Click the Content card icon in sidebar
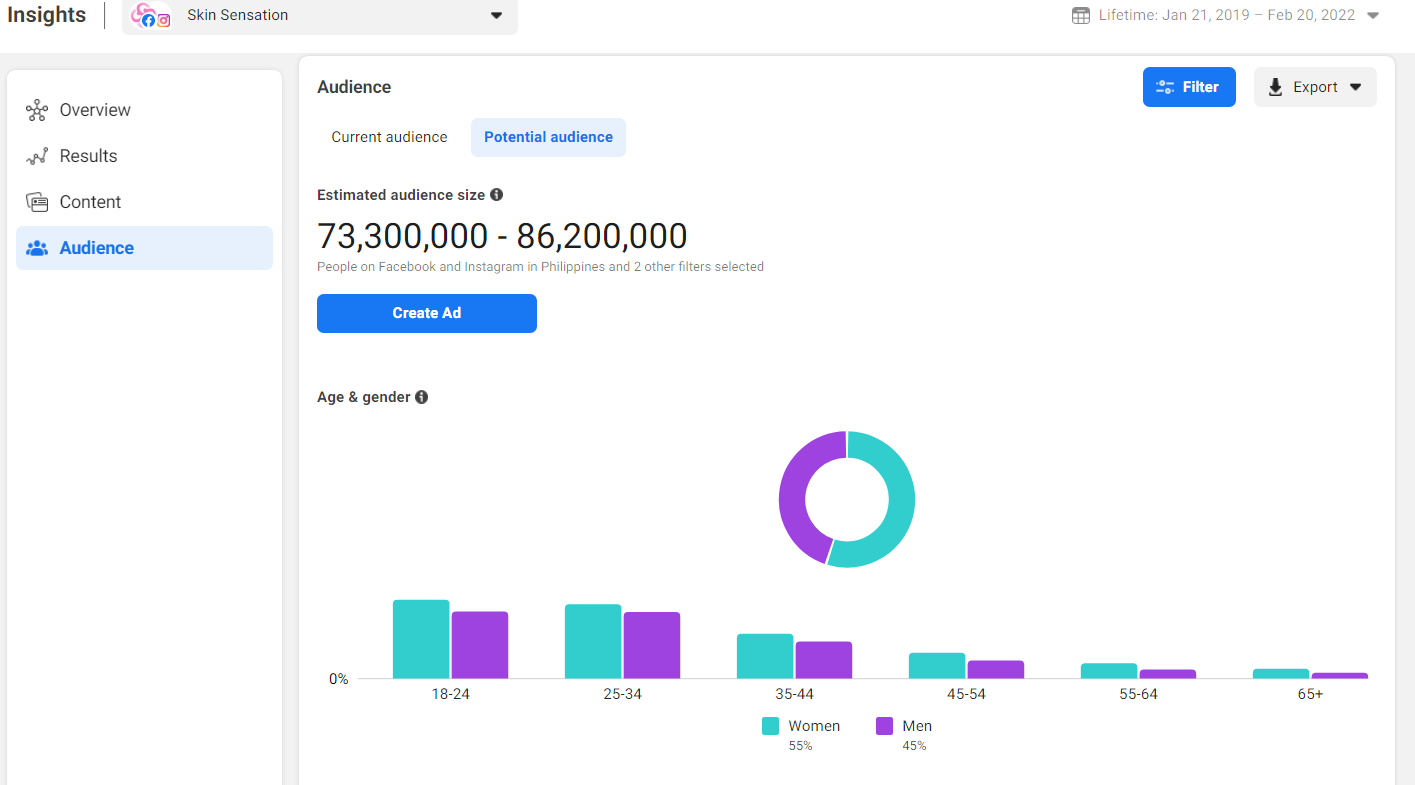This screenshot has width=1415, height=785. point(37,202)
